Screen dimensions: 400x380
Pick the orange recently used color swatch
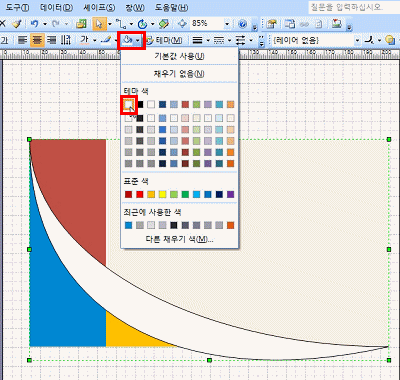[x=231, y=226]
